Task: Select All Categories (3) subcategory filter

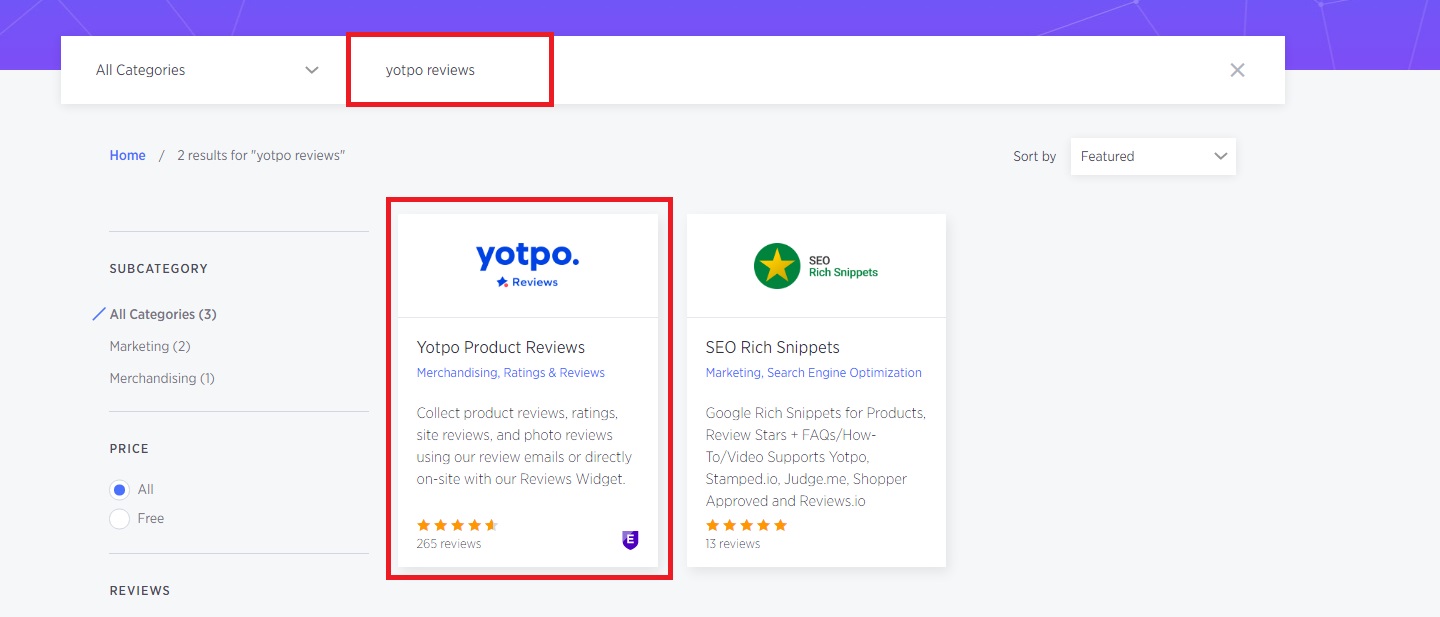Action: [163, 314]
